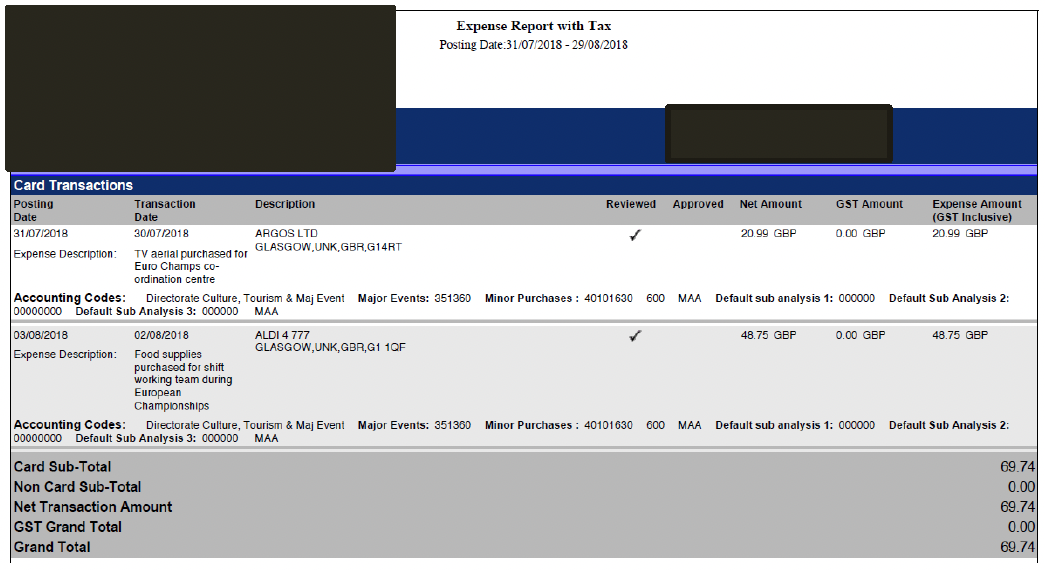The image size is (1045, 570).
Task: Select the 'Card Transactions' section header
Action: (73, 185)
